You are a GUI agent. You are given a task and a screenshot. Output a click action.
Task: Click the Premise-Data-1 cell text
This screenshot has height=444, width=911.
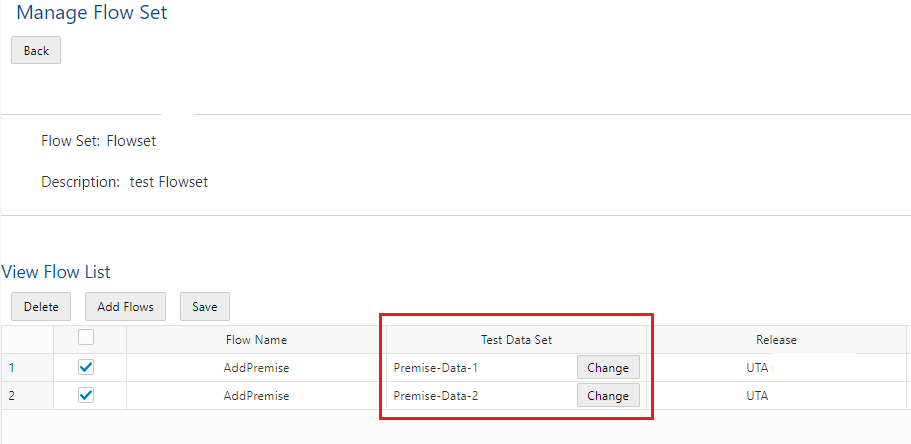435,368
